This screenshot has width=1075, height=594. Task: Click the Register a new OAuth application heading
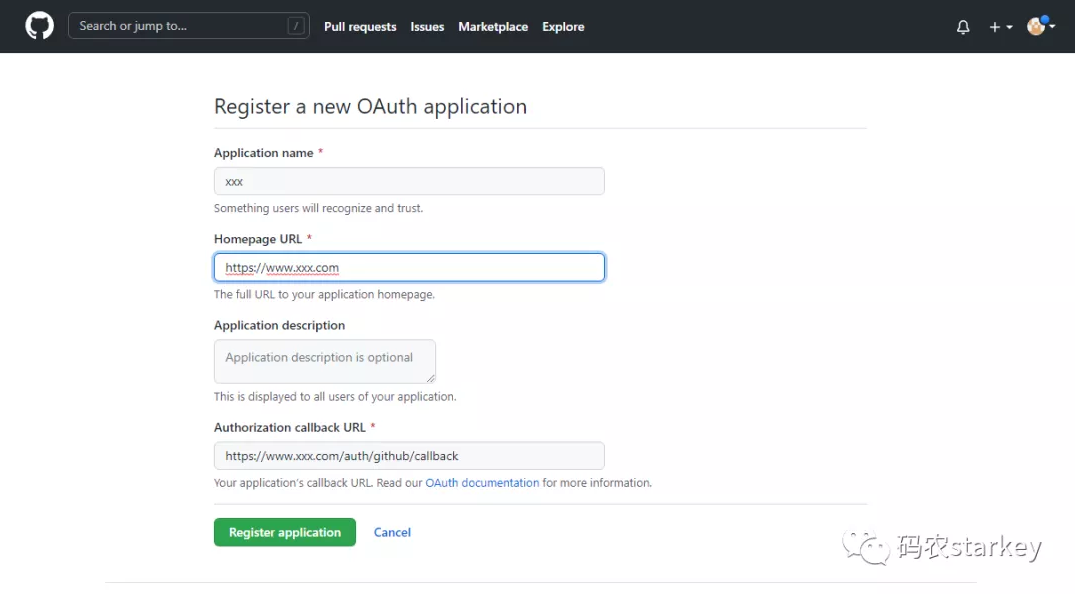point(370,106)
